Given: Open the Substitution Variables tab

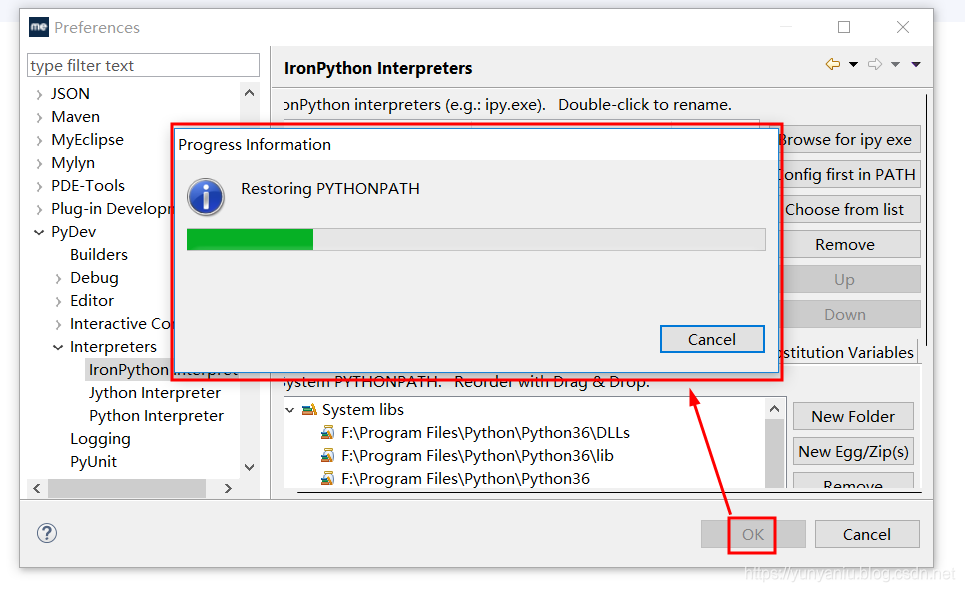Looking at the screenshot, I should [x=849, y=353].
